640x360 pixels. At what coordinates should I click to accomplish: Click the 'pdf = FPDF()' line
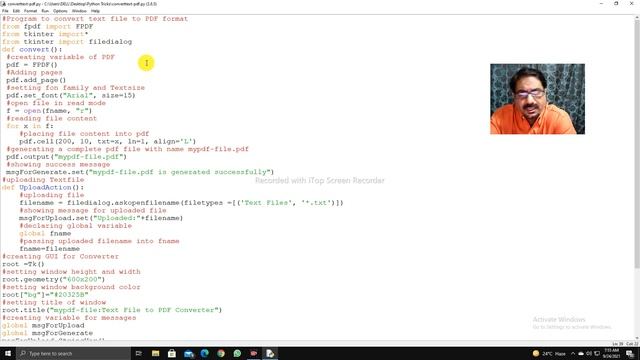pos(32,65)
